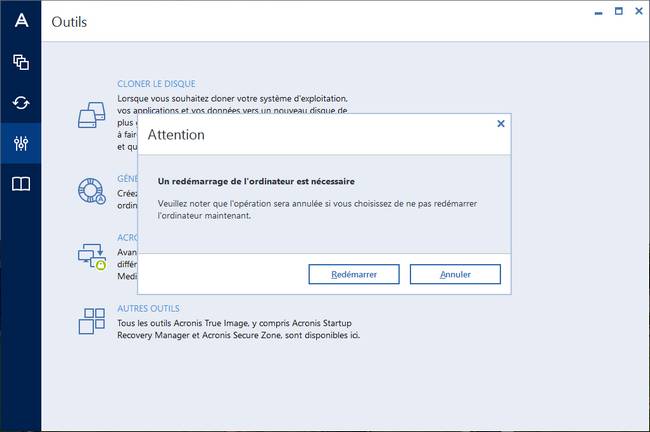This screenshot has height=432, width=650.
Task: Open the CLONER LE DISQUE link
Action: (156, 84)
